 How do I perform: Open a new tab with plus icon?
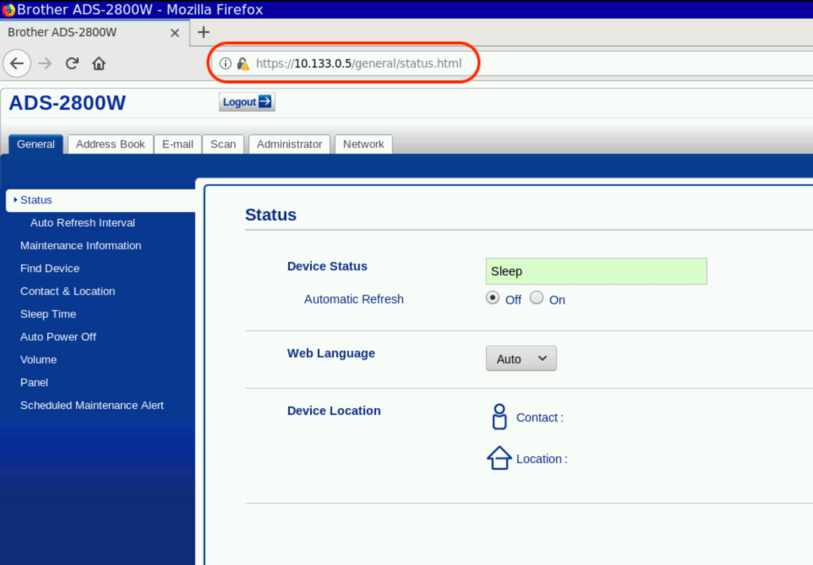click(x=204, y=32)
